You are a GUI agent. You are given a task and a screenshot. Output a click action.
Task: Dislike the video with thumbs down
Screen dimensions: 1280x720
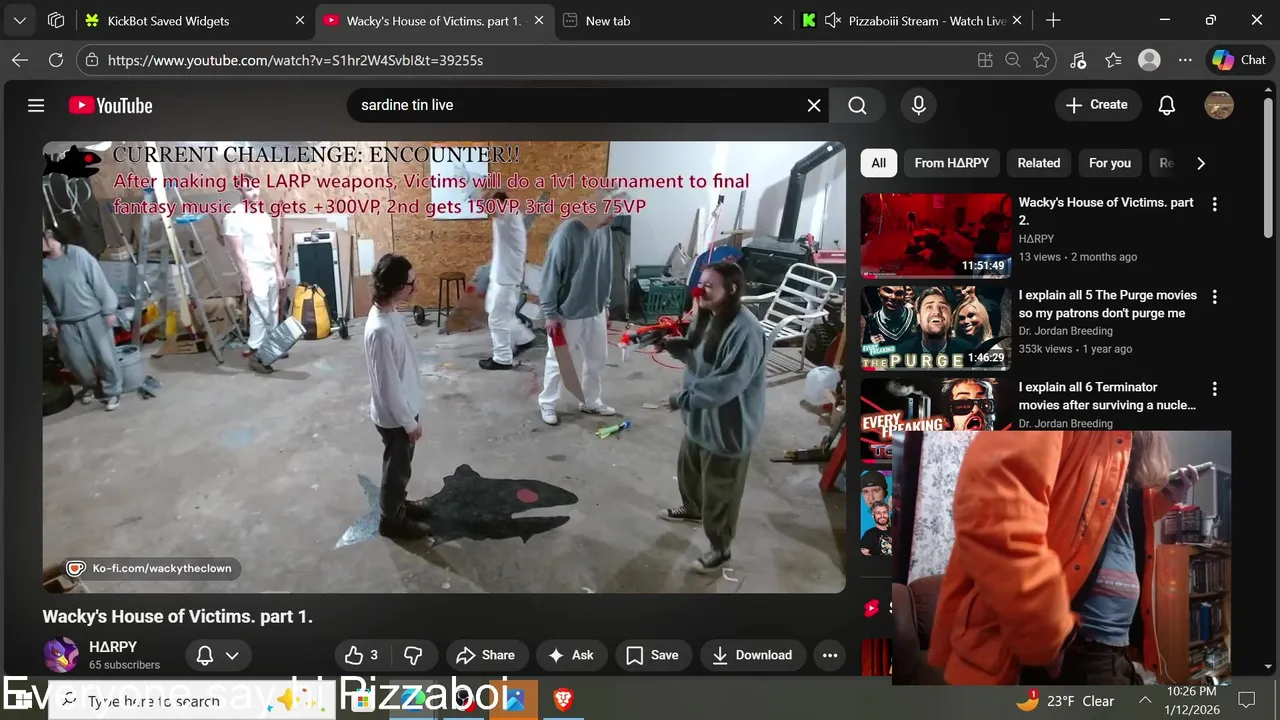pos(413,655)
